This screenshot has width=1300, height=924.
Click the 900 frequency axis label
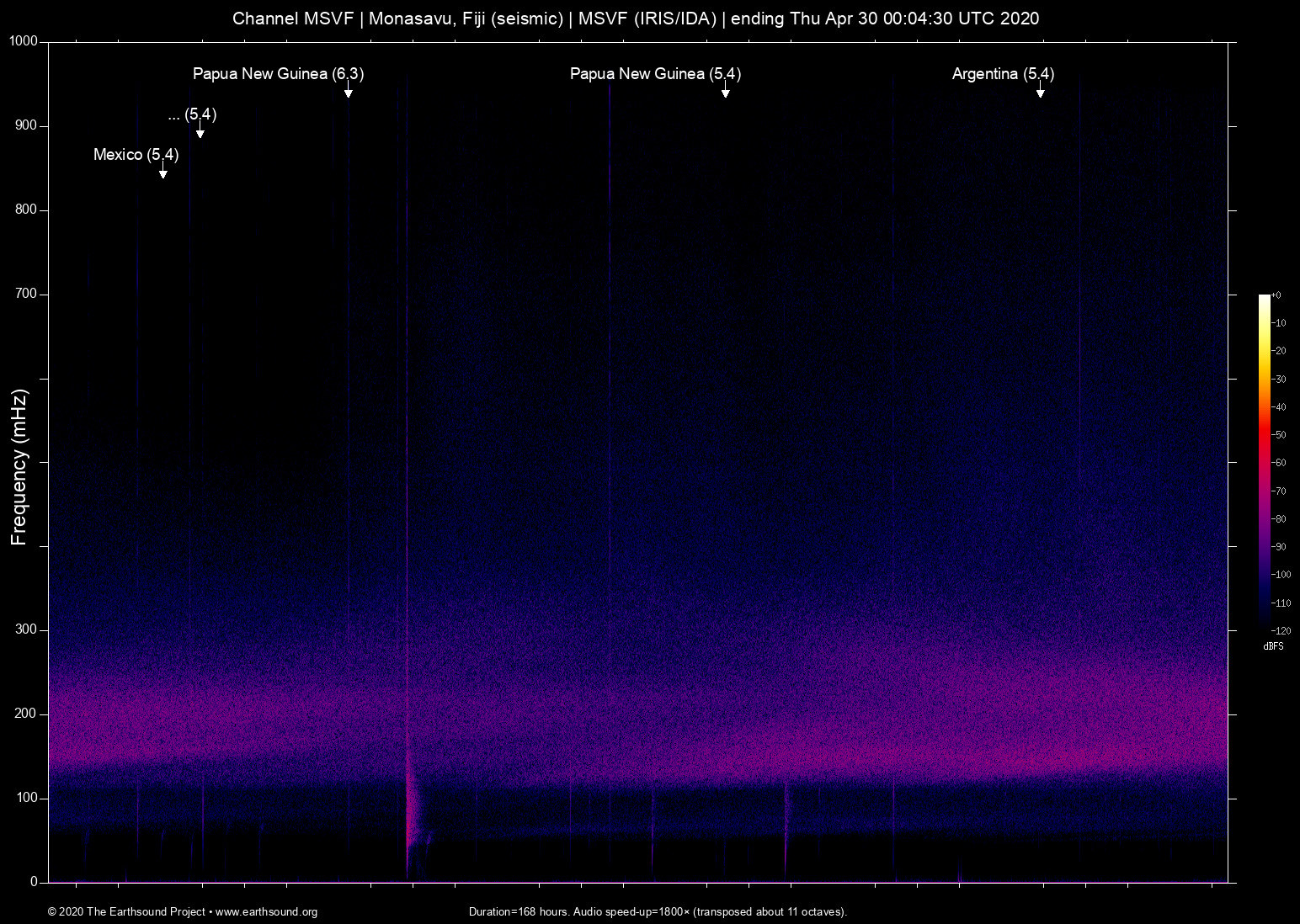click(27, 125)
